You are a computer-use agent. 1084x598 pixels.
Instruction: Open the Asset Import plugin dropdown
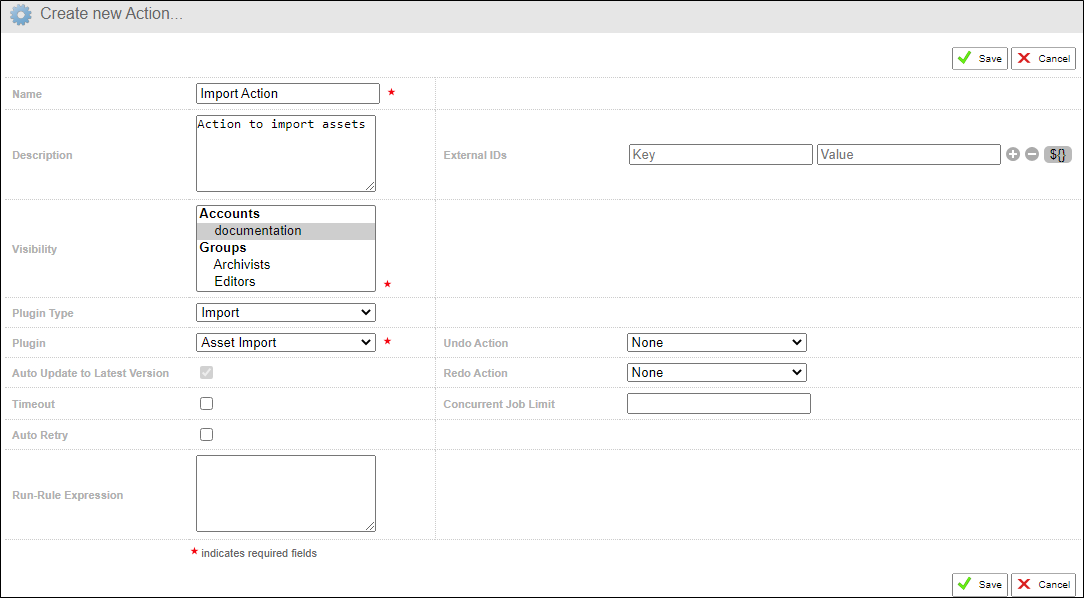click(285, 342)
